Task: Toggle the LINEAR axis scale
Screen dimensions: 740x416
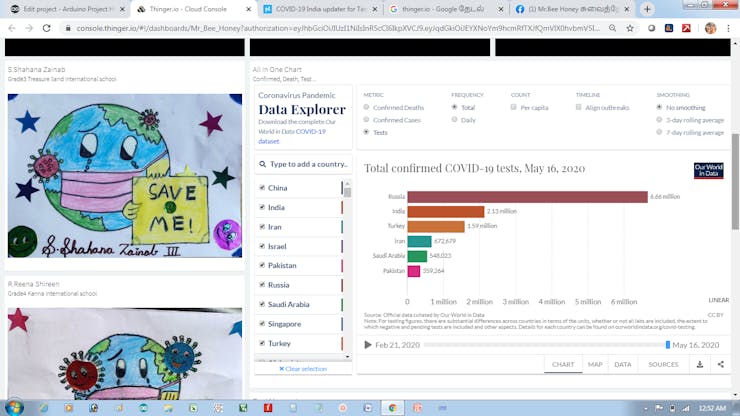Action: 718,299
